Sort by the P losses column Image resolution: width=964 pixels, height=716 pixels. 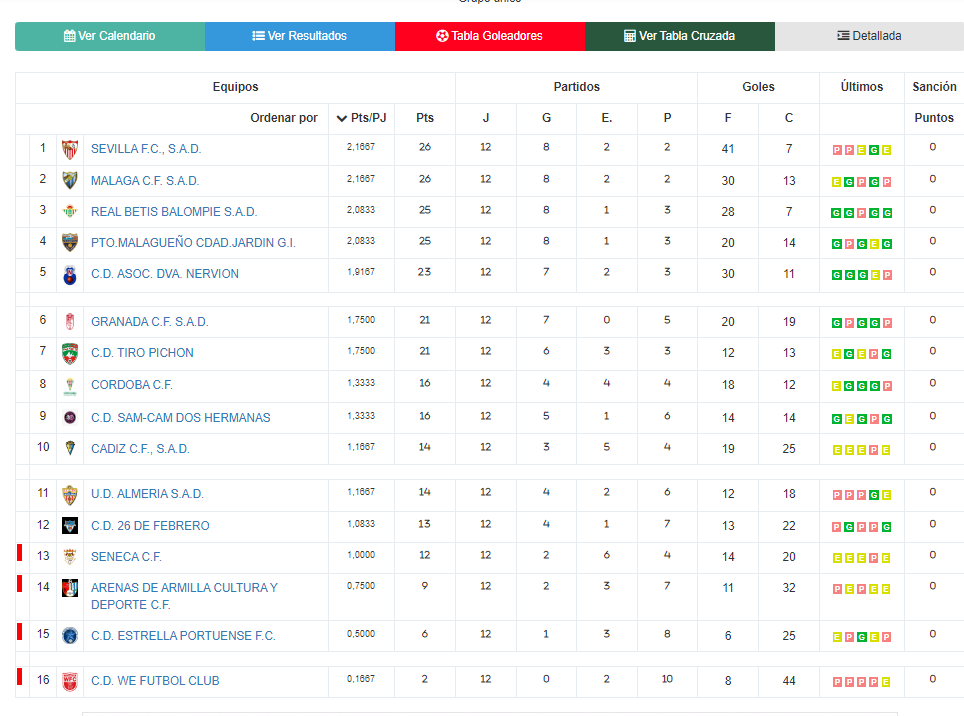(x=668, y=118)
